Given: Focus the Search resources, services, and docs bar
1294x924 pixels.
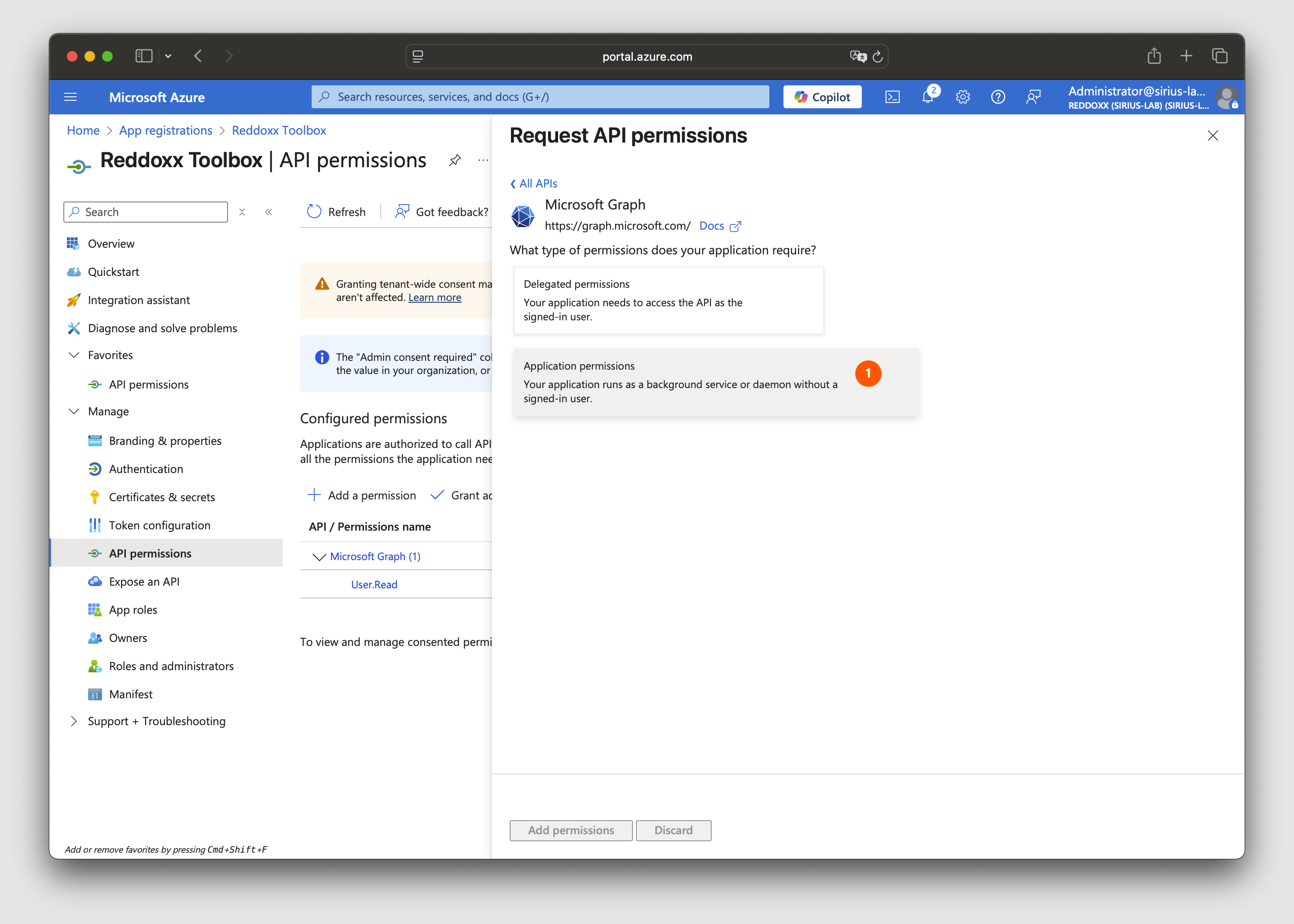Looking at the screenshot, I should 540,97.
